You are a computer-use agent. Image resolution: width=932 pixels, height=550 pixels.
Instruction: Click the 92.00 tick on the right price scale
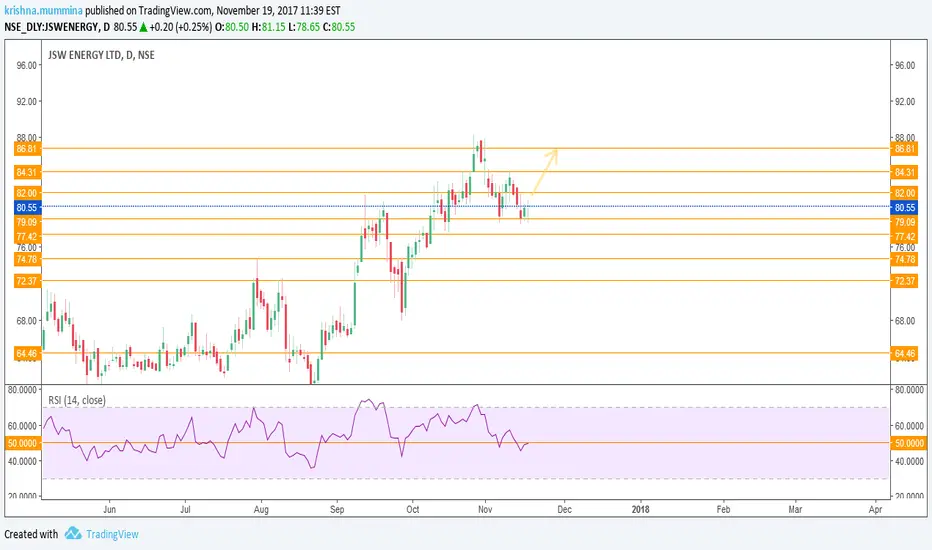[x=905, y=102]
